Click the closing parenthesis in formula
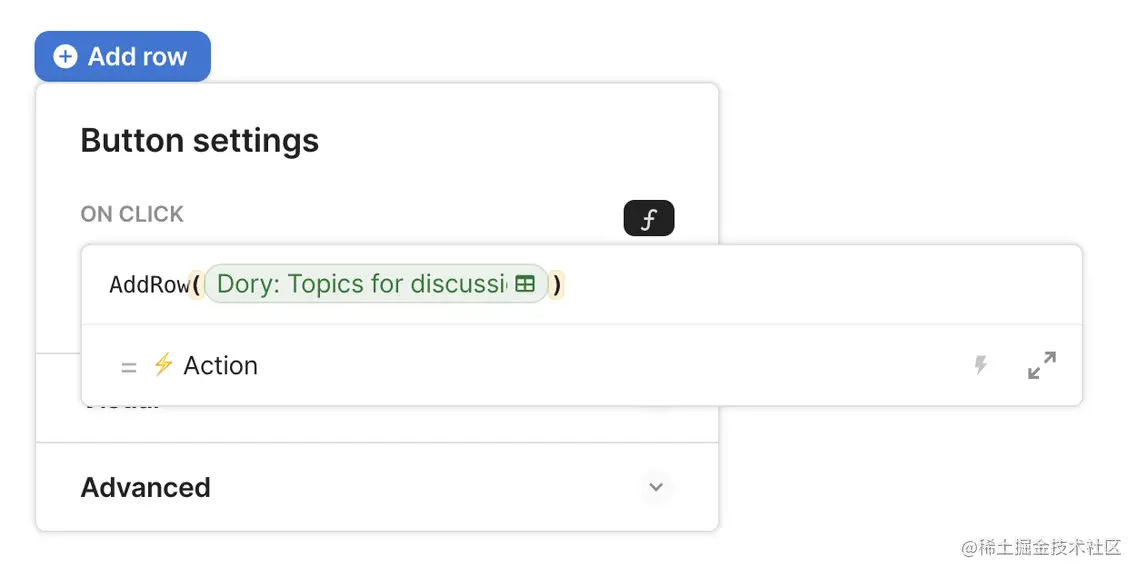 (558, 285)
